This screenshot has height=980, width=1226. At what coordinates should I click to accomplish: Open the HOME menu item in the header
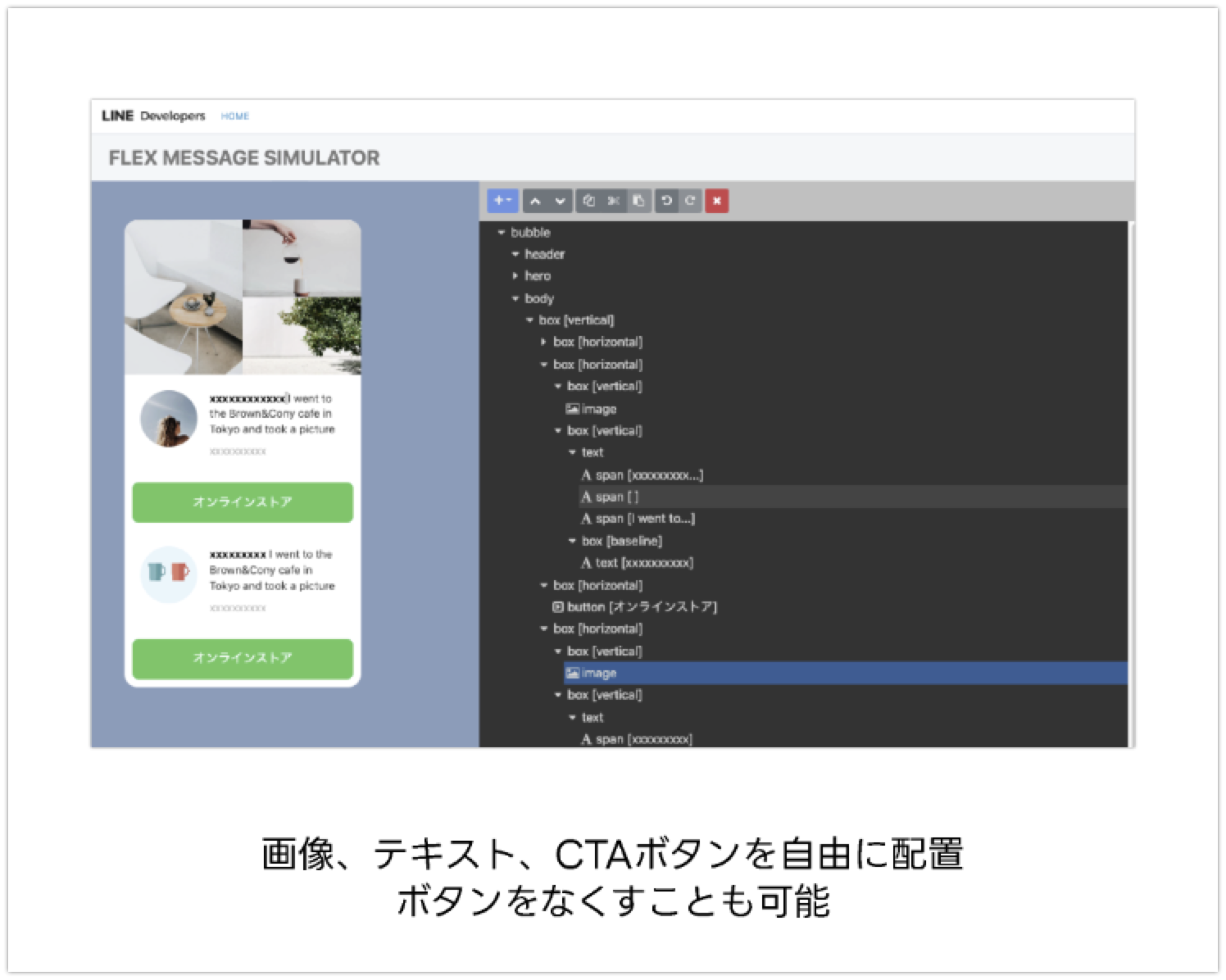pyautogui.click(x=235, y=116)
